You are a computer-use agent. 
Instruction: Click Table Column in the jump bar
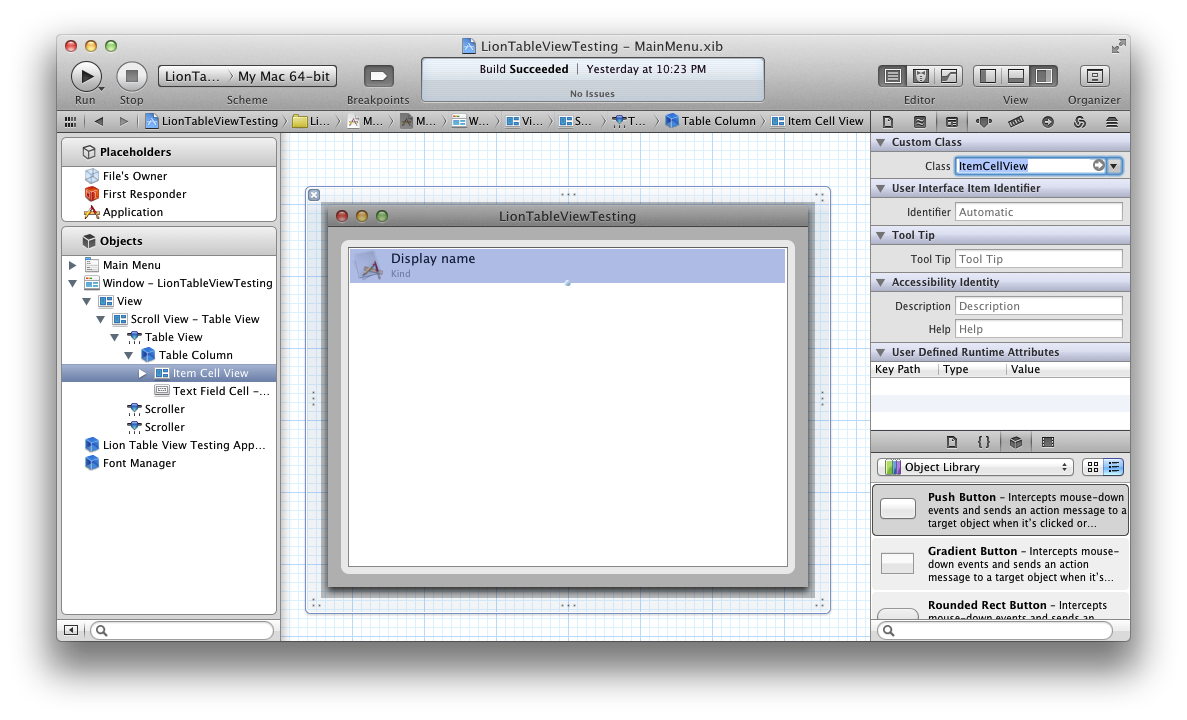(710, 121)
